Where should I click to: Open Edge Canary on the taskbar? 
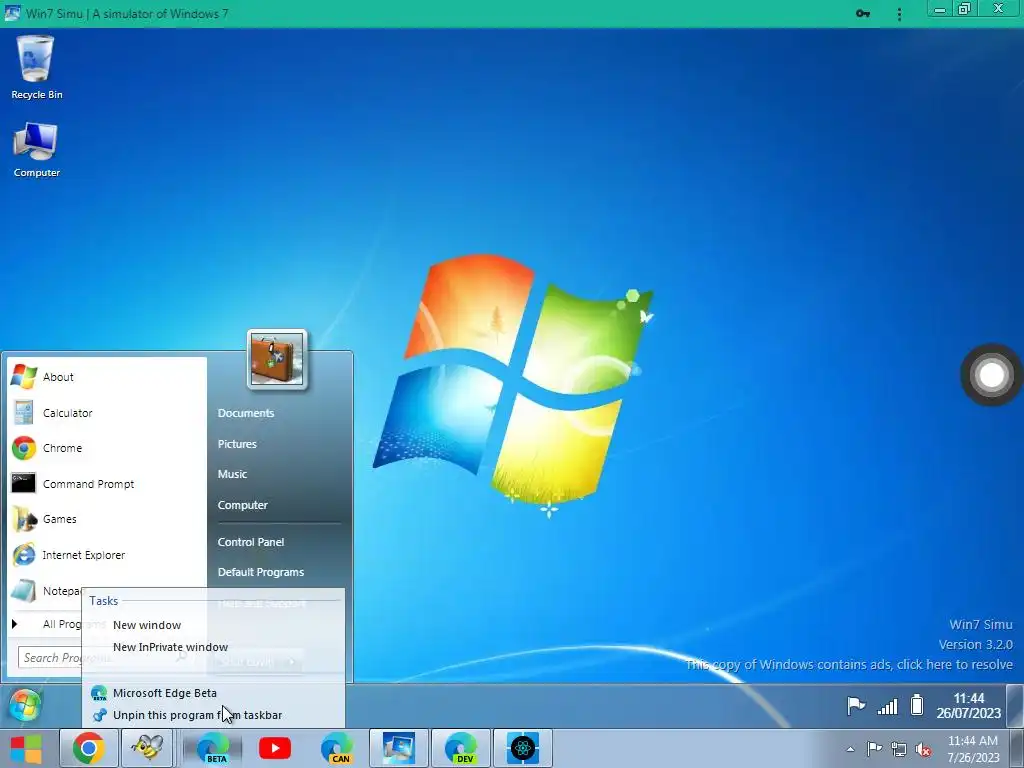[337, 748]
